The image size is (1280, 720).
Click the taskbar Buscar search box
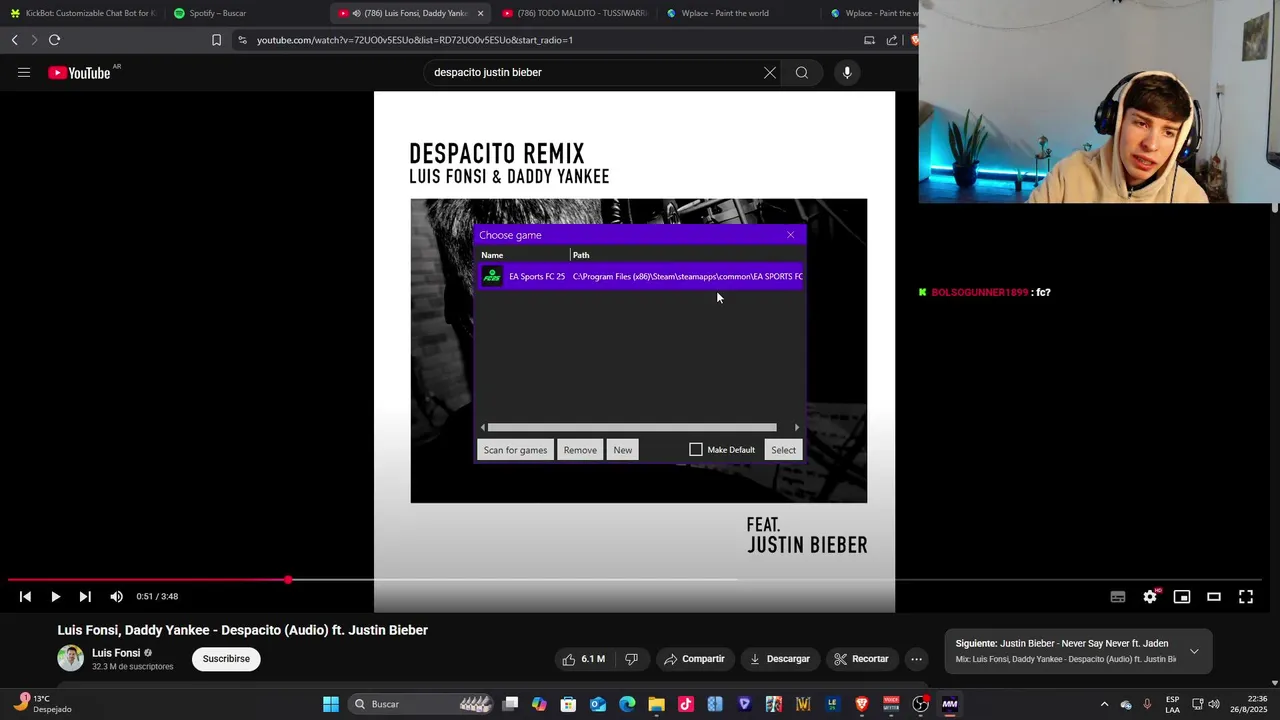(x=420, y=704)
